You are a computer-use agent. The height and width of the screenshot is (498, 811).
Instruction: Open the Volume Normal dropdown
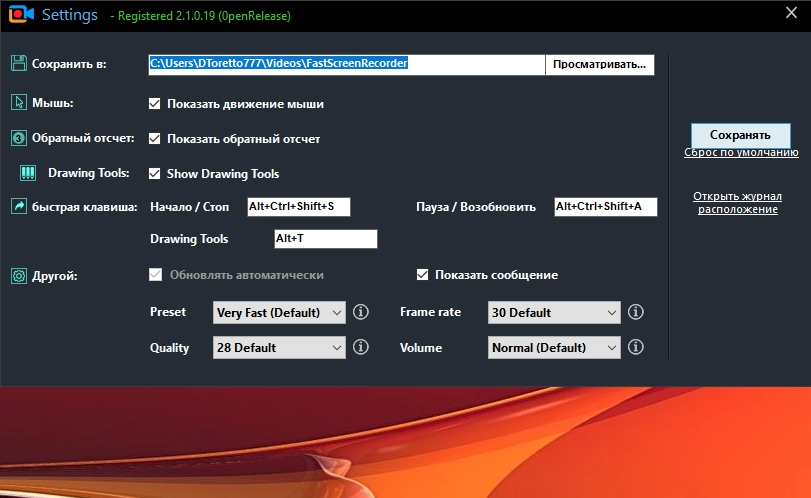click(554, 348)
